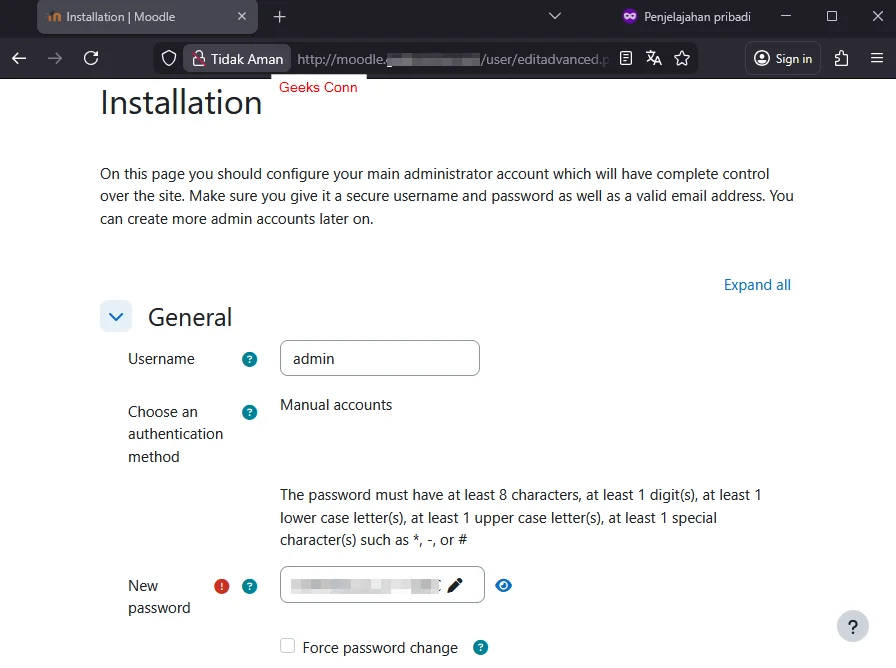Click inside the Username input field
Image resolution: width=896 pixels, height=668 pixels.
coord(379,358)
